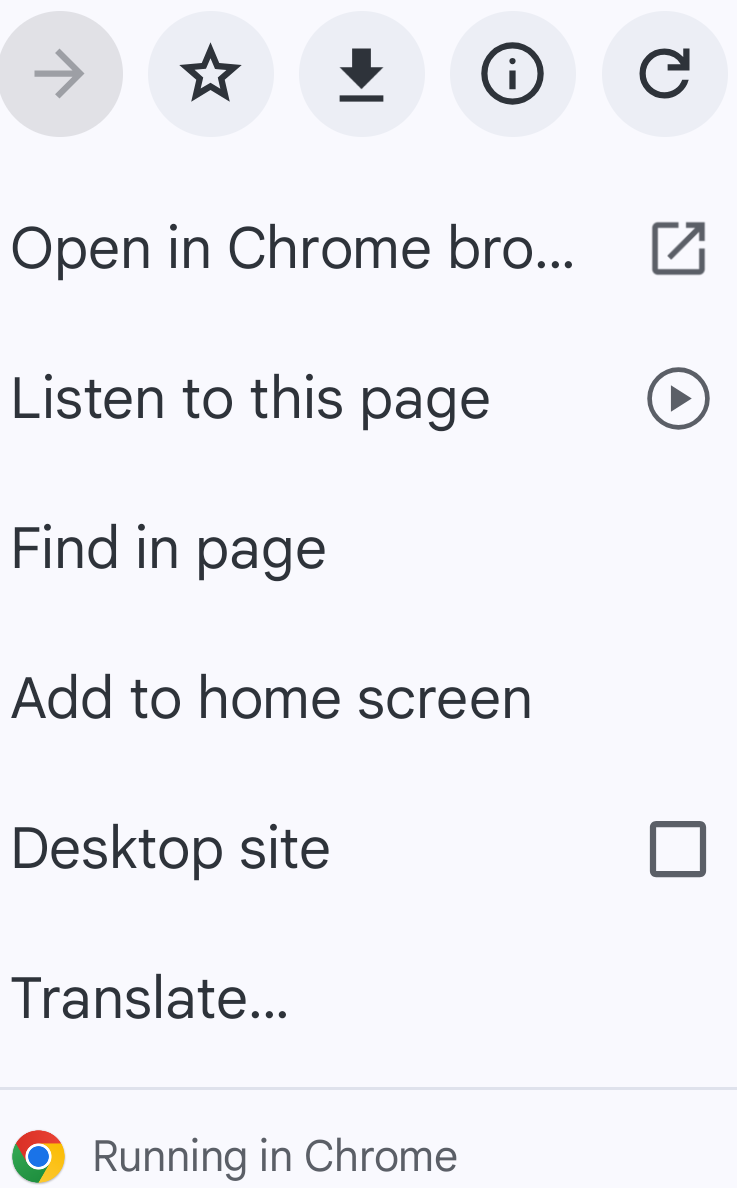The image size is (737, 1188).
Task: Choose "Add to home screen"
Action: tap(271, 698)
